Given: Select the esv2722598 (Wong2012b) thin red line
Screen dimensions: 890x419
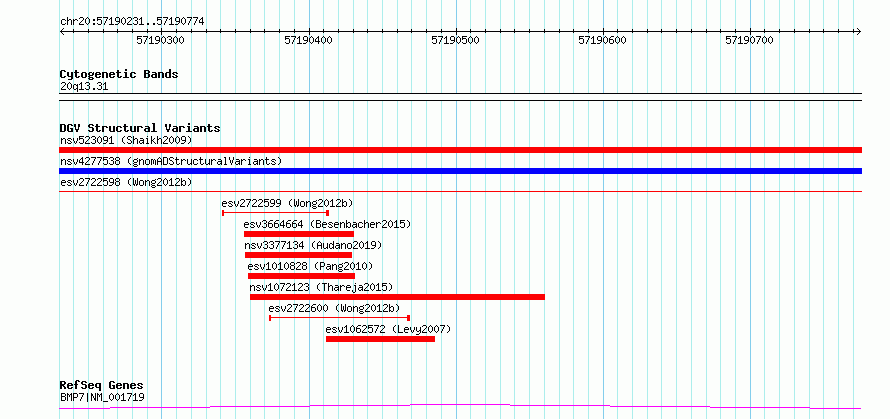Looking at the screenshot, I should tap(460, 192).
